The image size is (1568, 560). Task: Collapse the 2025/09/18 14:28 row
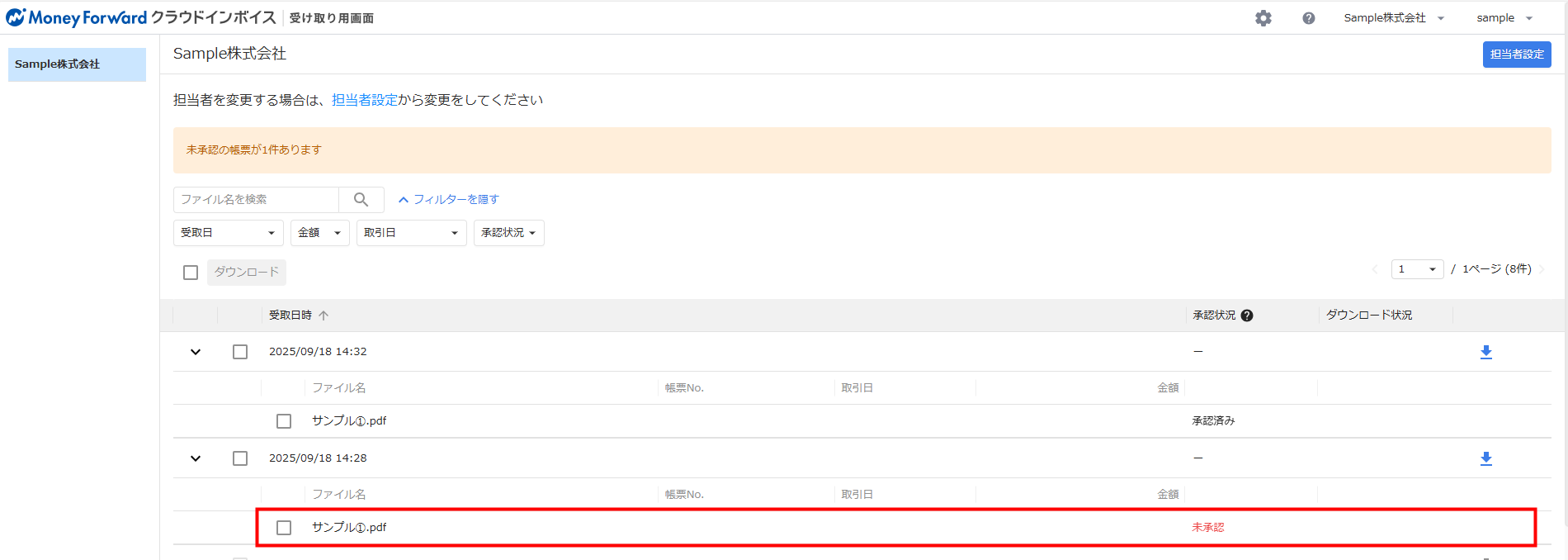(196, 458)
